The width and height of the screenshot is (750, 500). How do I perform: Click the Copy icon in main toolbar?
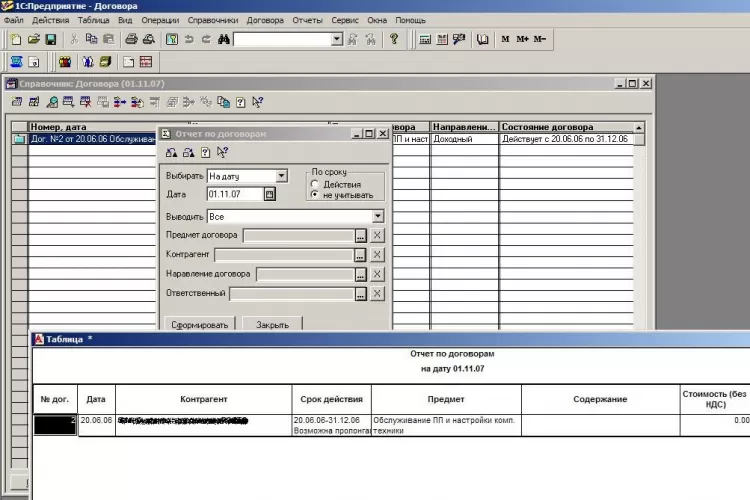pos(91,39)
